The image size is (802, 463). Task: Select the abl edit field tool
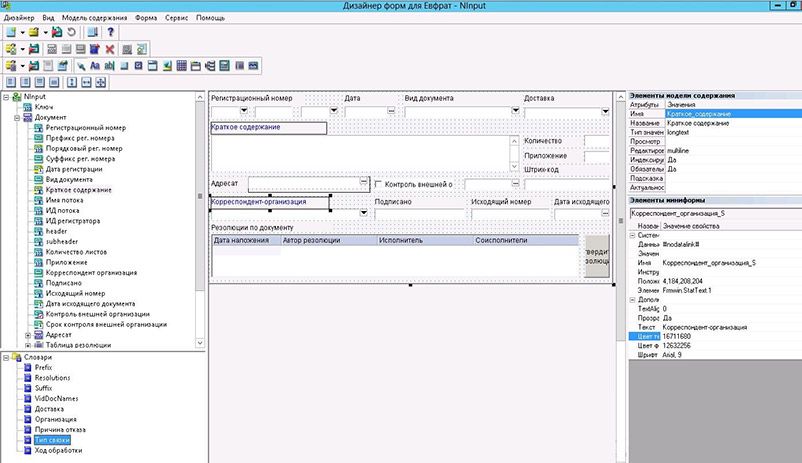click(109, 65)
